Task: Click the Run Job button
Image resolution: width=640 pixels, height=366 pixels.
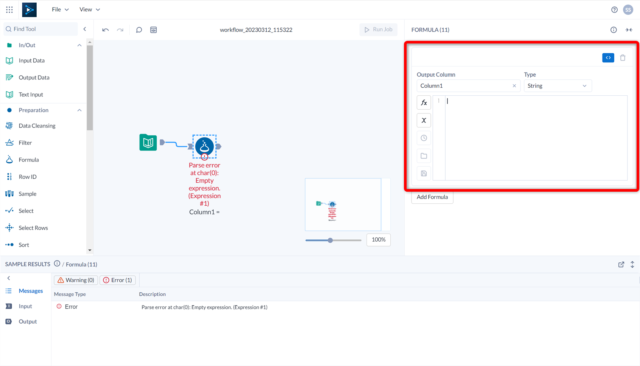Action: [x=378, y=29]
